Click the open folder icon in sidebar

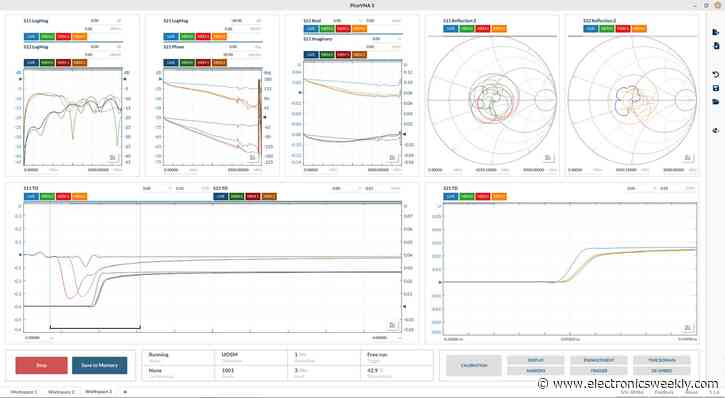[716, 102]
